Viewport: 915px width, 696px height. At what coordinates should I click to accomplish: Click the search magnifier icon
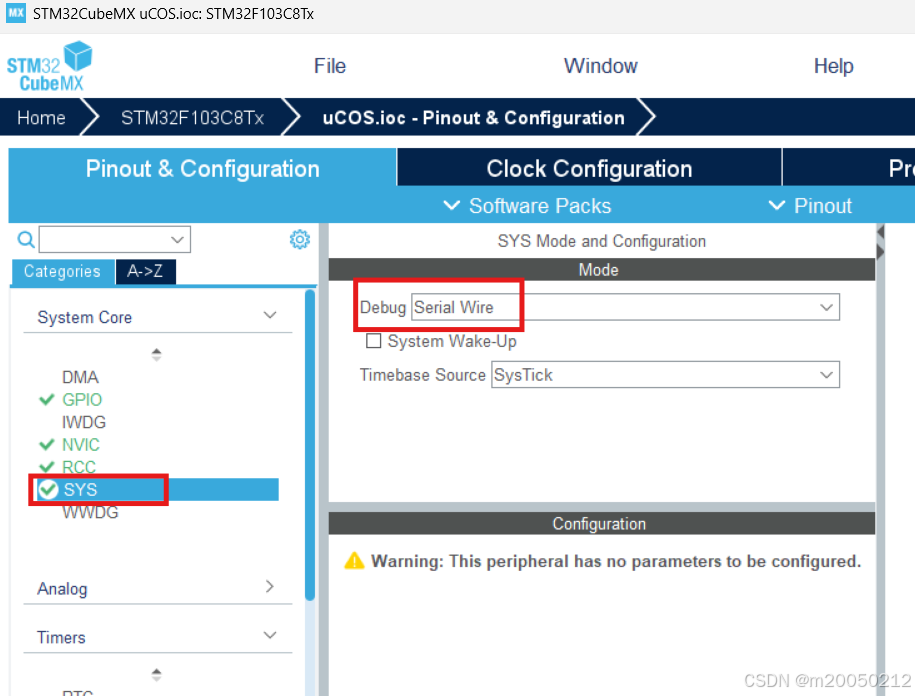(x=25, y=239)
